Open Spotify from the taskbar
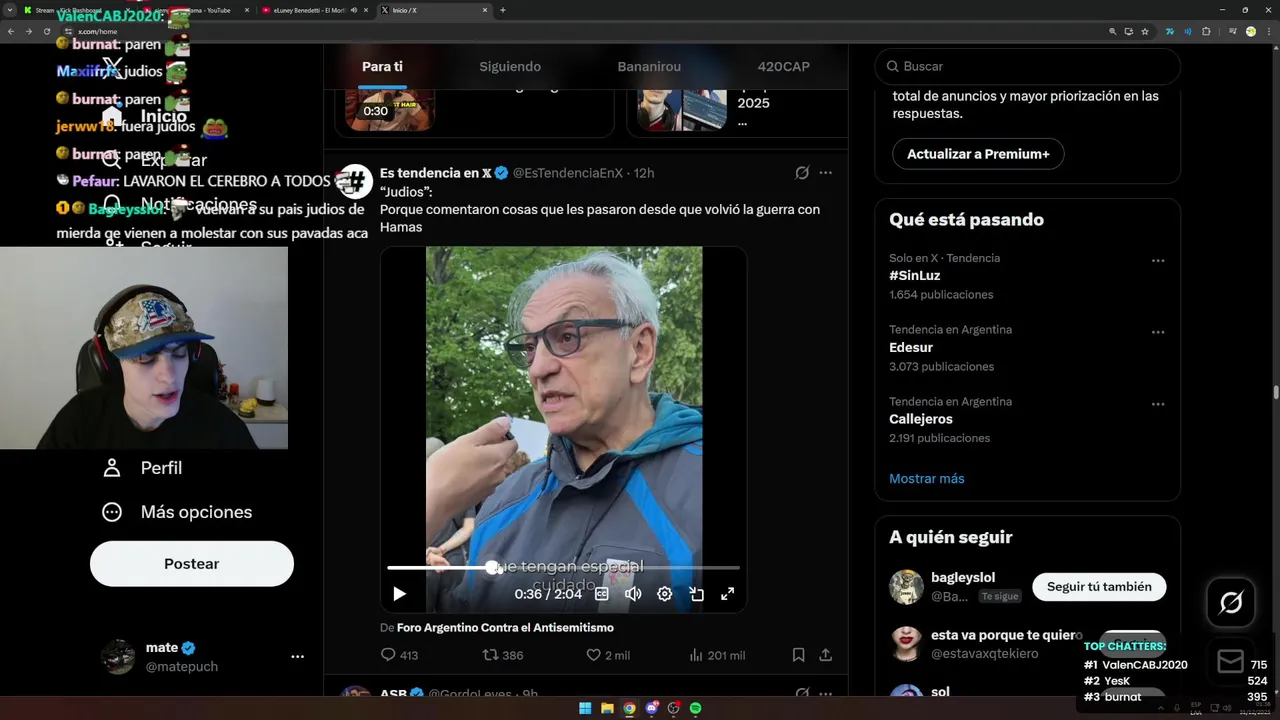The image size is (1280, 720). click(x=695, y=708)
